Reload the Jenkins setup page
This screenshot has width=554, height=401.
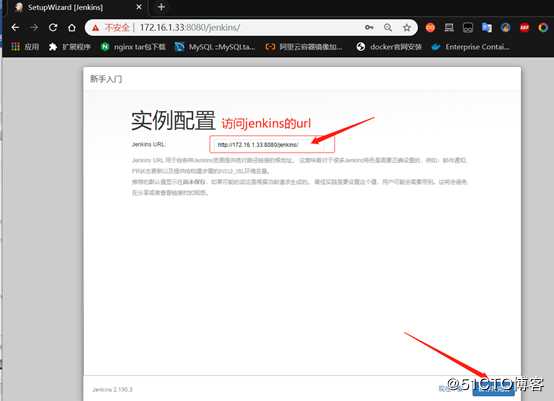(x=53, y=28)
